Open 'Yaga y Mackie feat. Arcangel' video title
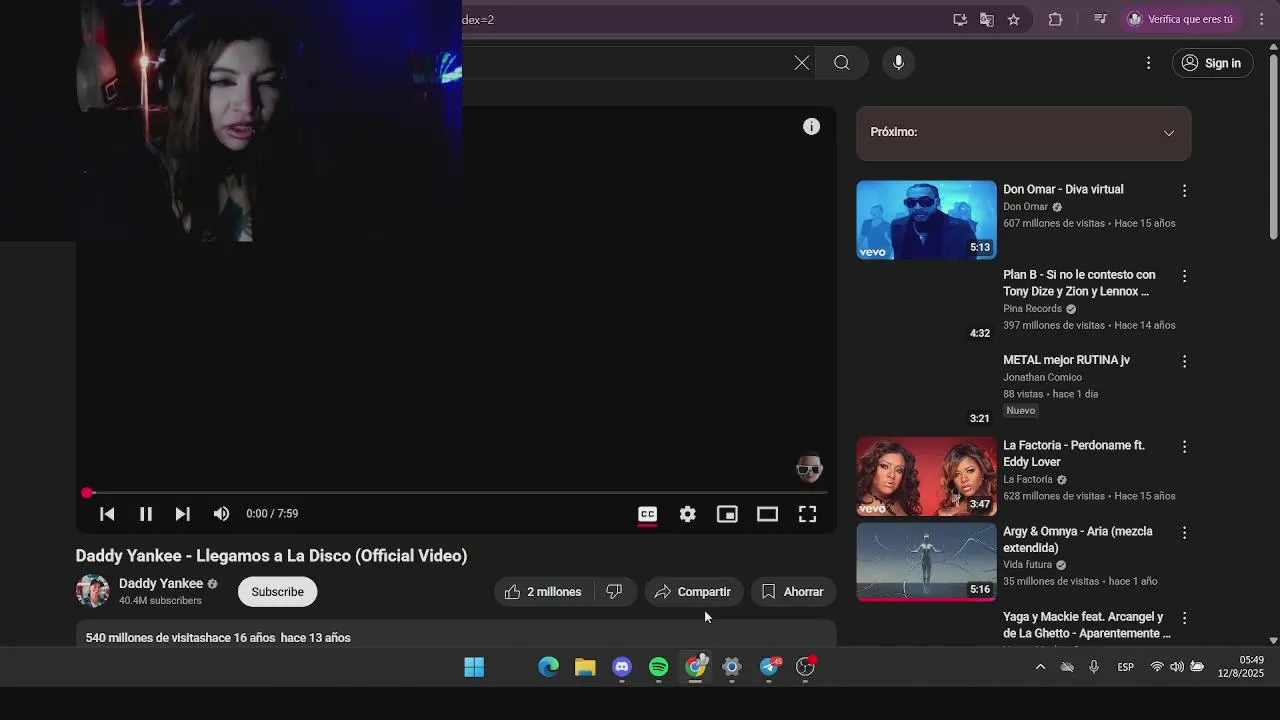1280x720 pixels. (1087, 625)
